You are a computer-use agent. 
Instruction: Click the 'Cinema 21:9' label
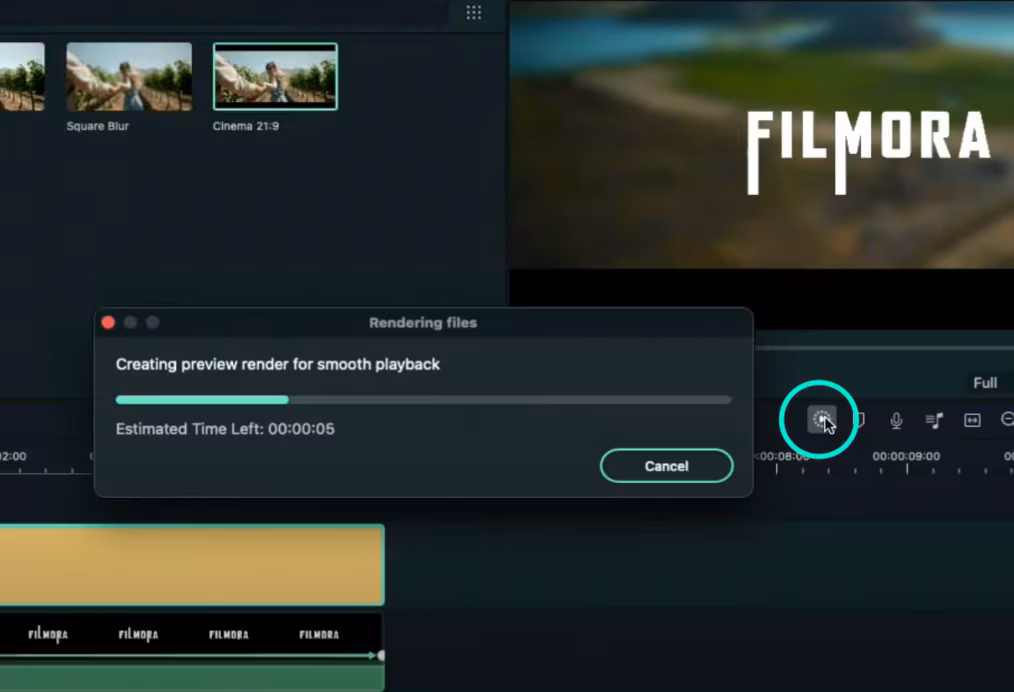246,126
